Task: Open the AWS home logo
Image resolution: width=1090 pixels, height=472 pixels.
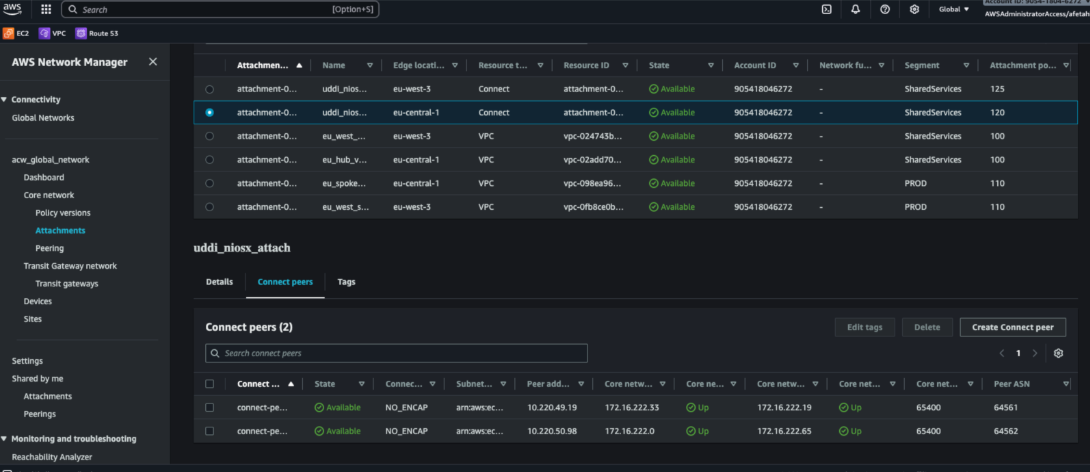Action: pyautogui.click(x=14, y=10)
